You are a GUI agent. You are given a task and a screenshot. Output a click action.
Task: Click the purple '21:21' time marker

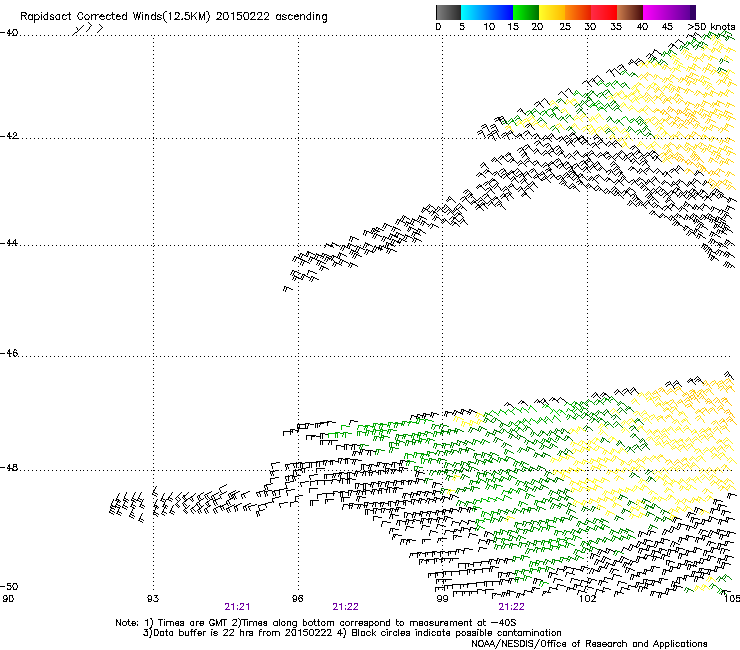tap(237, 607)
